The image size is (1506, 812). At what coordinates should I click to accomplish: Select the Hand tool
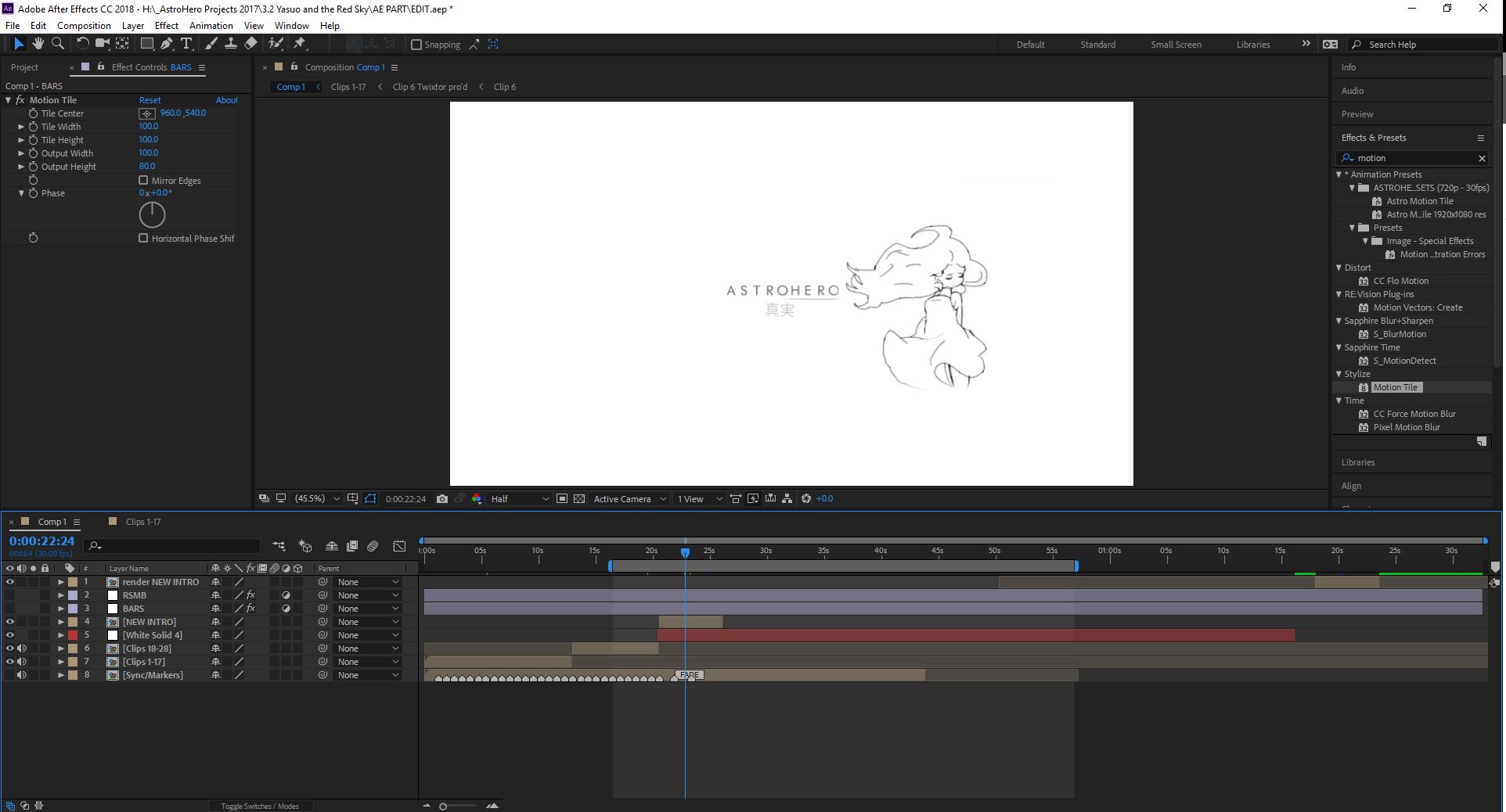click(38, 44)
